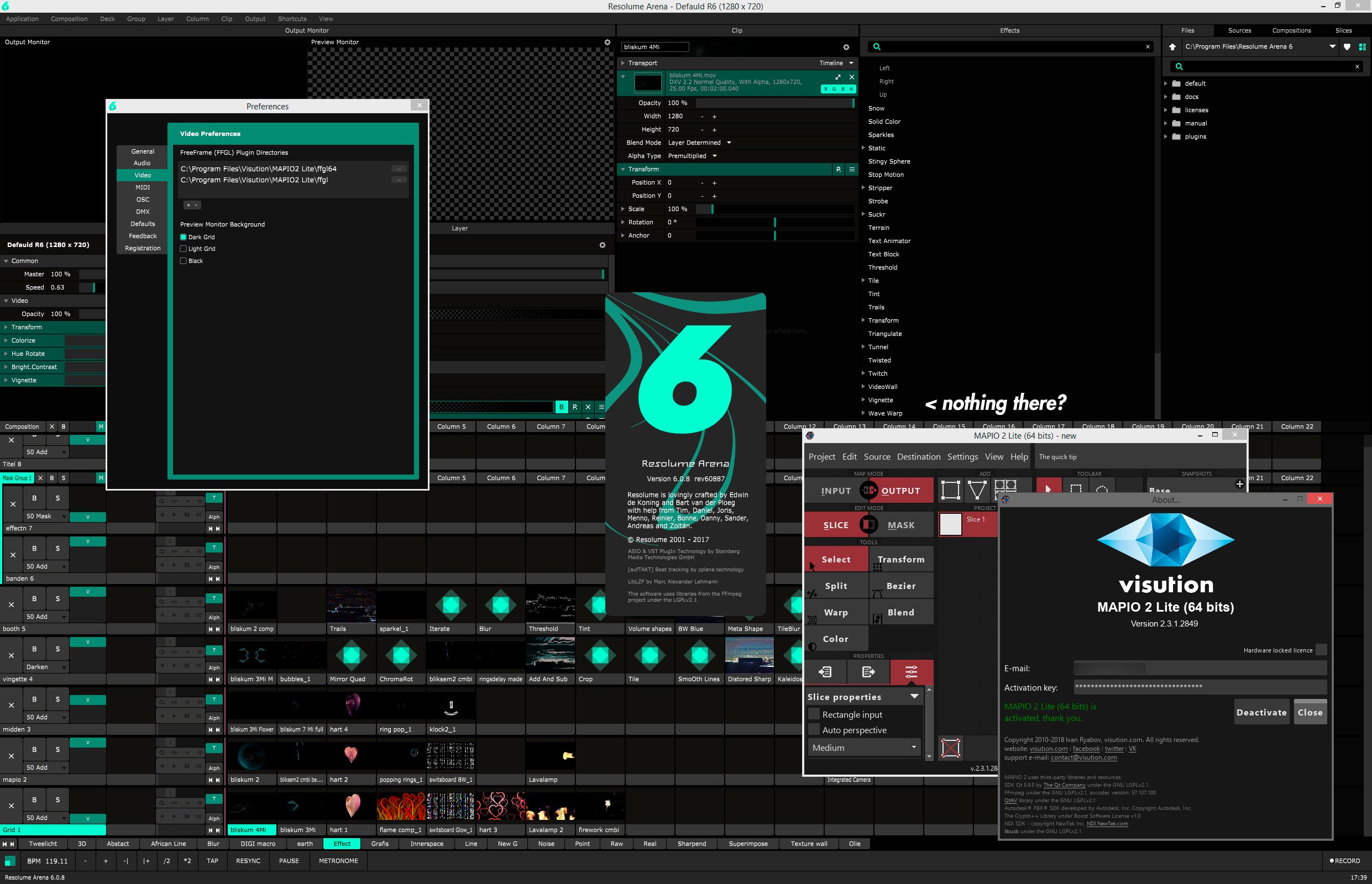
Task: Navigate up a folder in Files browser
Action: click(x=1172, y=47)
